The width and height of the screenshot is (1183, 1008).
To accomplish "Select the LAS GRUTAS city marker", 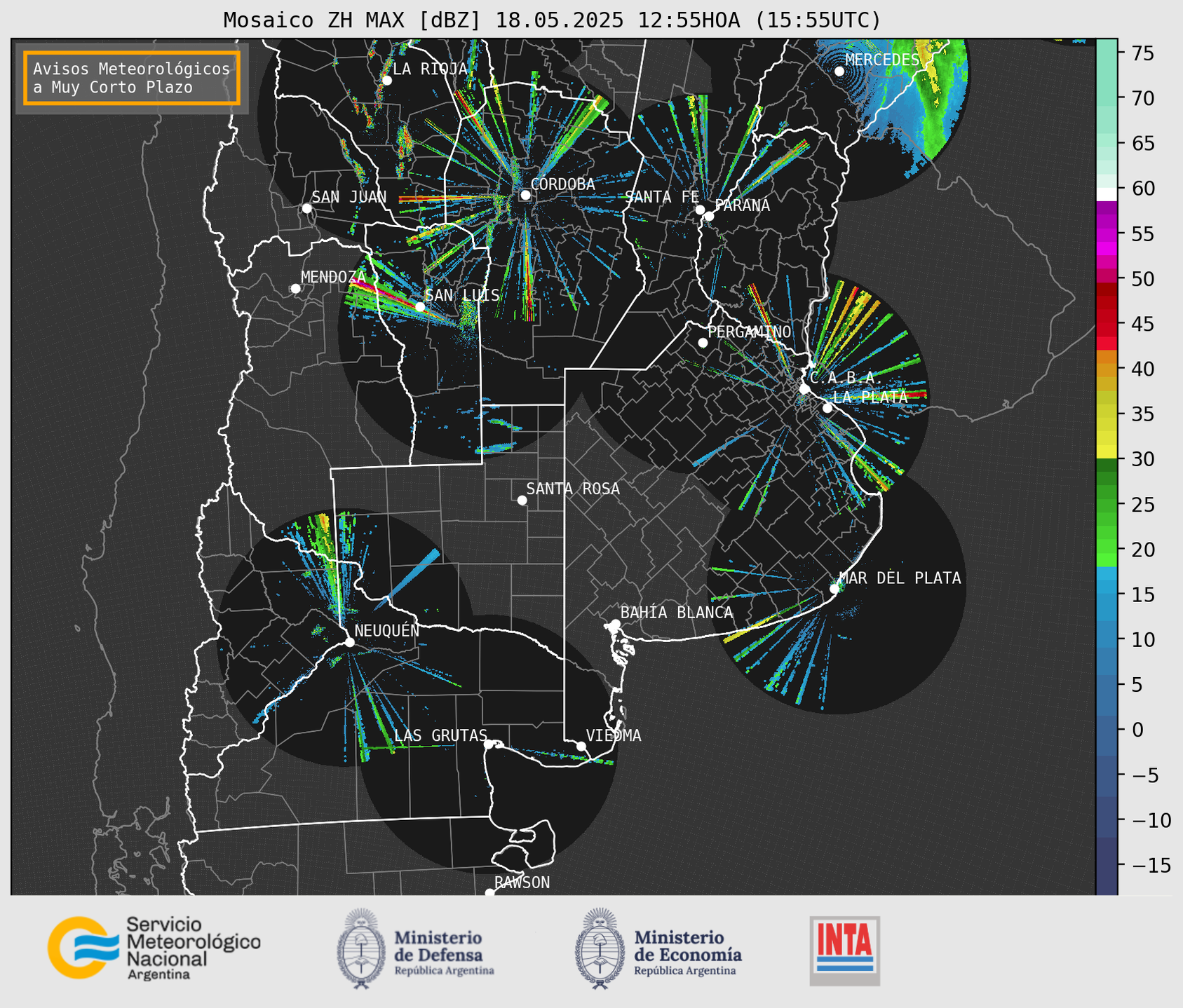I will 489,744.
